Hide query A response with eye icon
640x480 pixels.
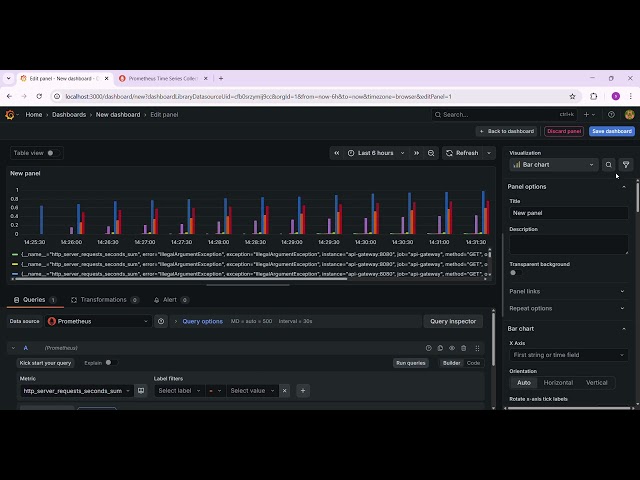[x=452, y=348]
